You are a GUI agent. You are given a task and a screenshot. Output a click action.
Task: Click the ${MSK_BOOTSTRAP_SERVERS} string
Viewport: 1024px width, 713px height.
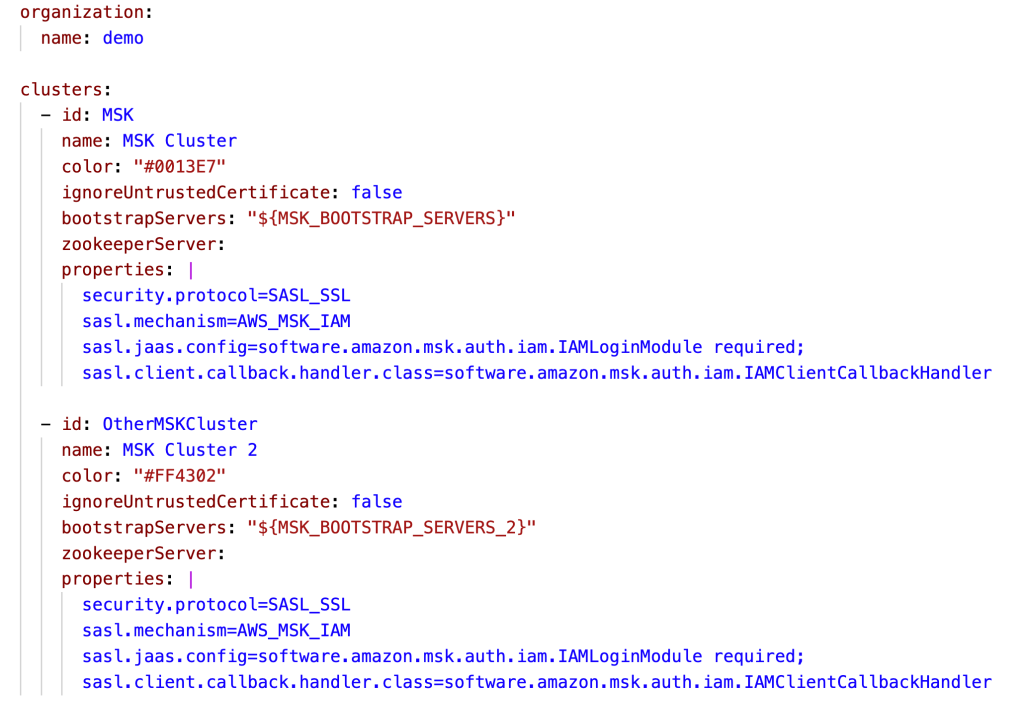point(381,218)
